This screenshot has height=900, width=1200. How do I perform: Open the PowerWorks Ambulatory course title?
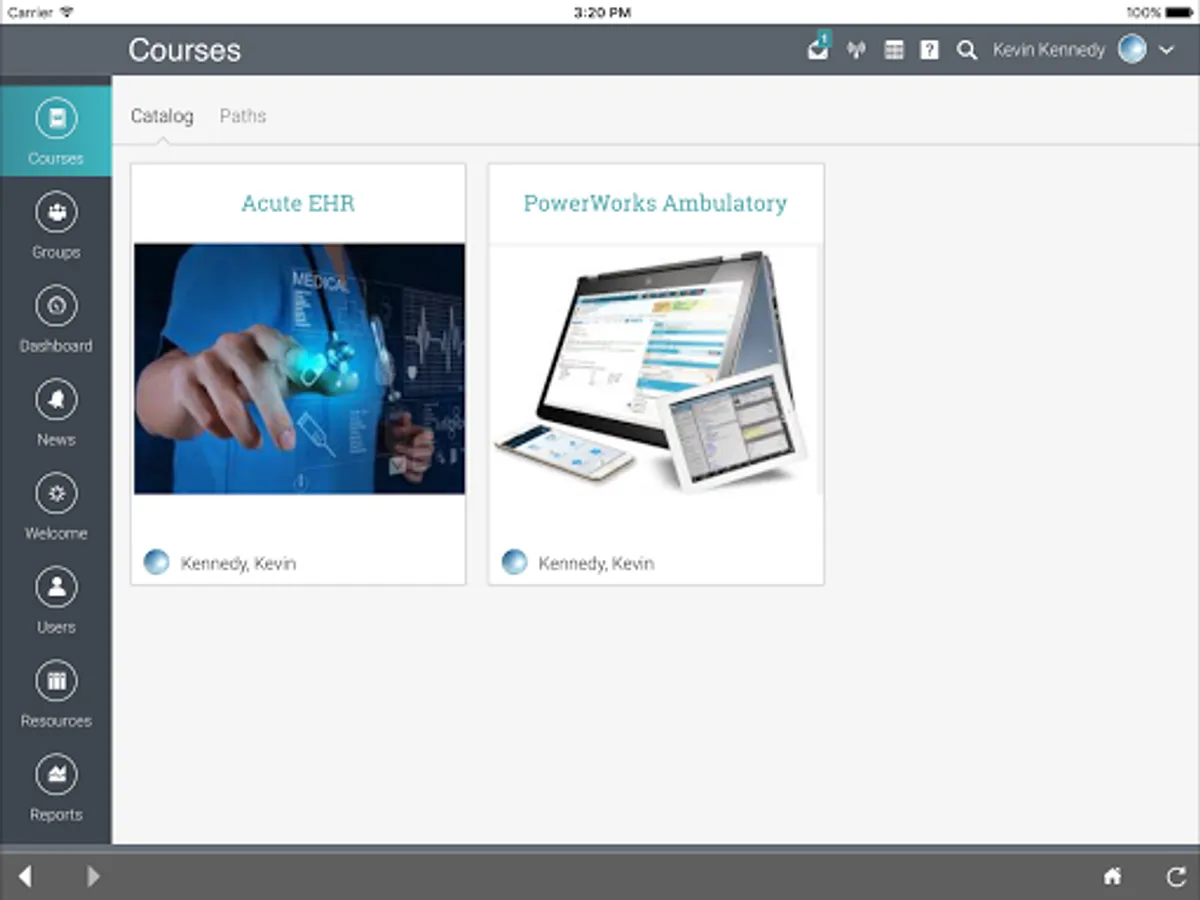(x=655, y=203)
